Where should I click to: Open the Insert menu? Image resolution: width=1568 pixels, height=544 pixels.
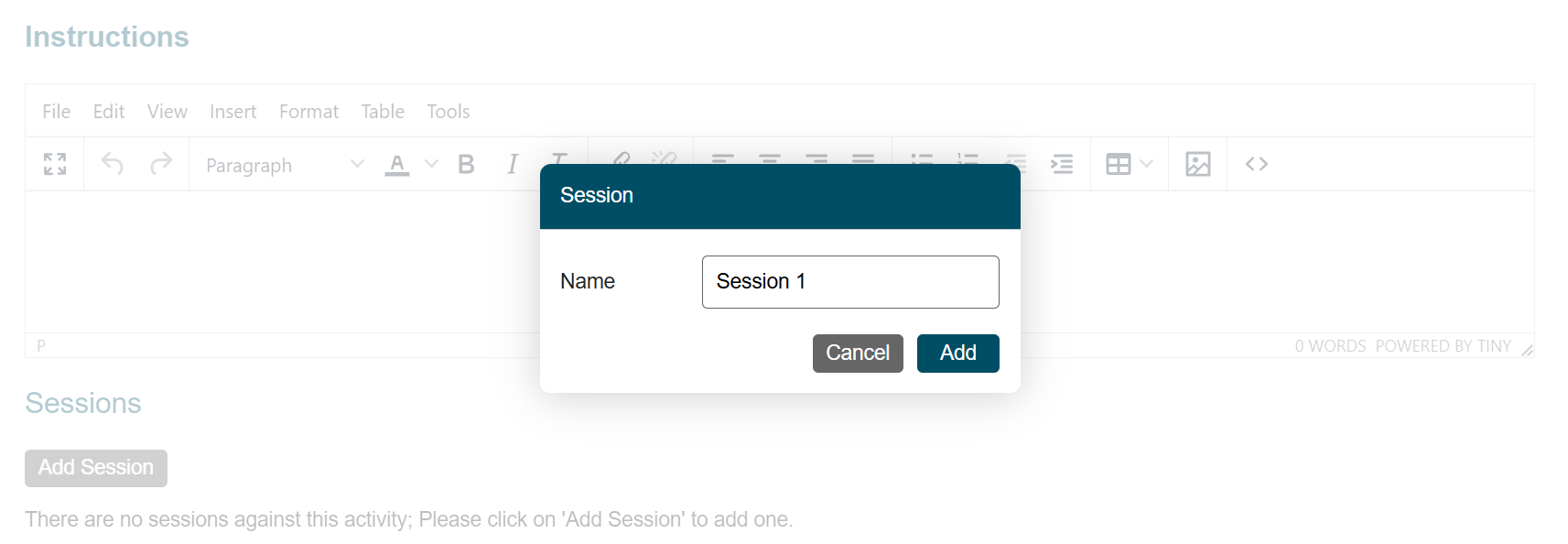232,112
